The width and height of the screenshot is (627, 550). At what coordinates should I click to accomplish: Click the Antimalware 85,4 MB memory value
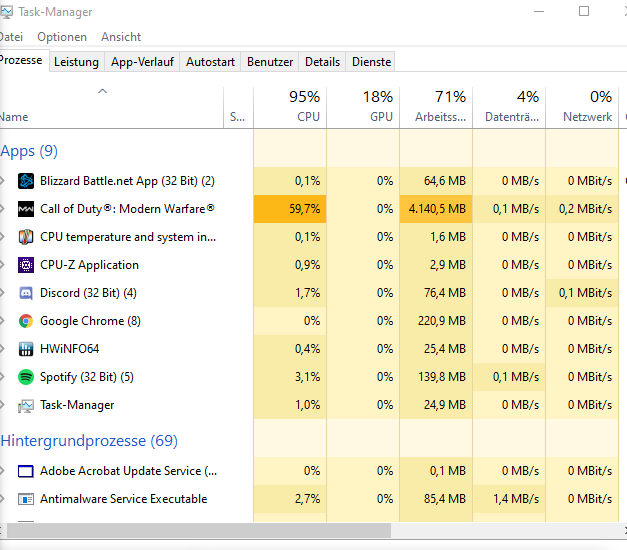[x=445, y=499]
